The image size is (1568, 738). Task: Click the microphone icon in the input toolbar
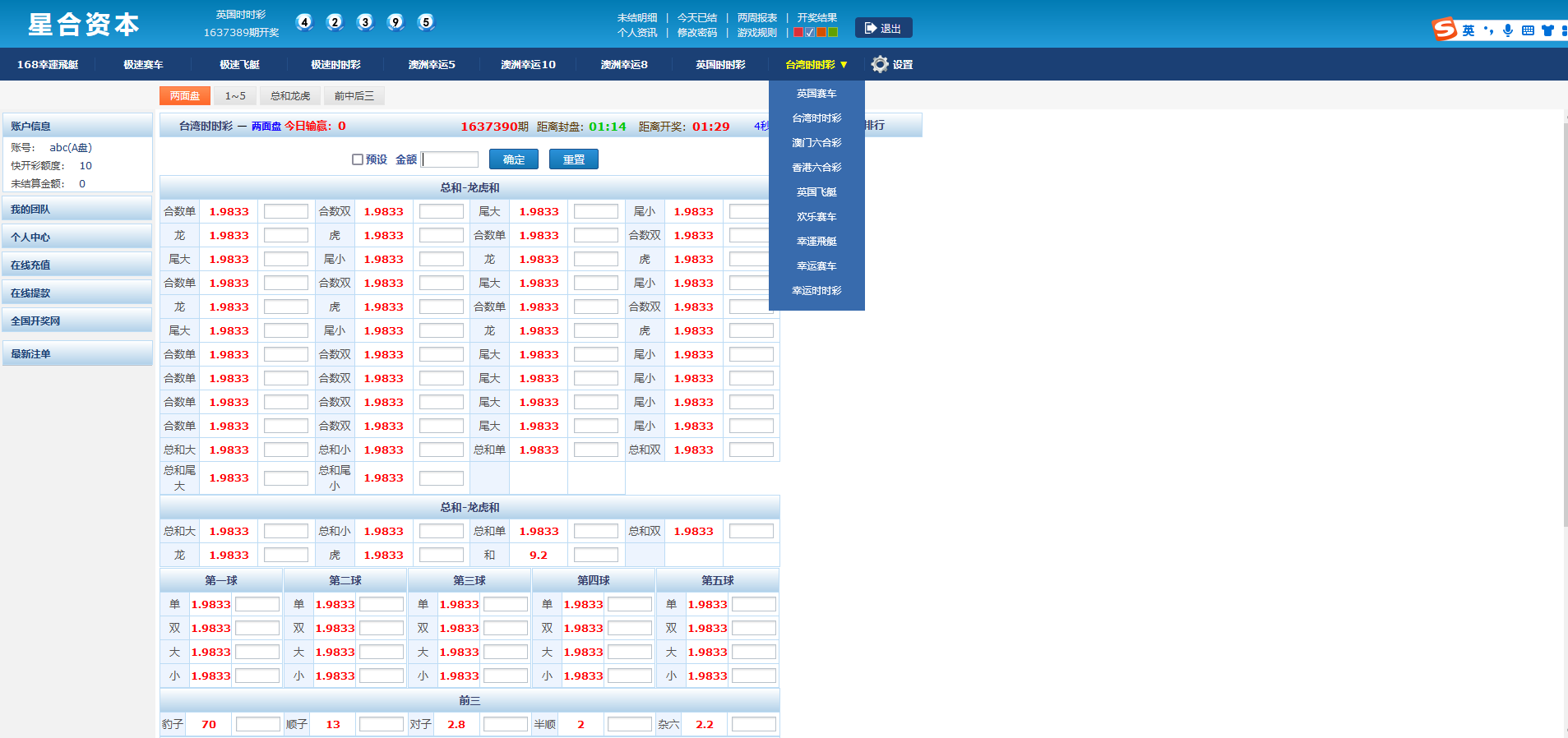click(x=1507, y=30)
